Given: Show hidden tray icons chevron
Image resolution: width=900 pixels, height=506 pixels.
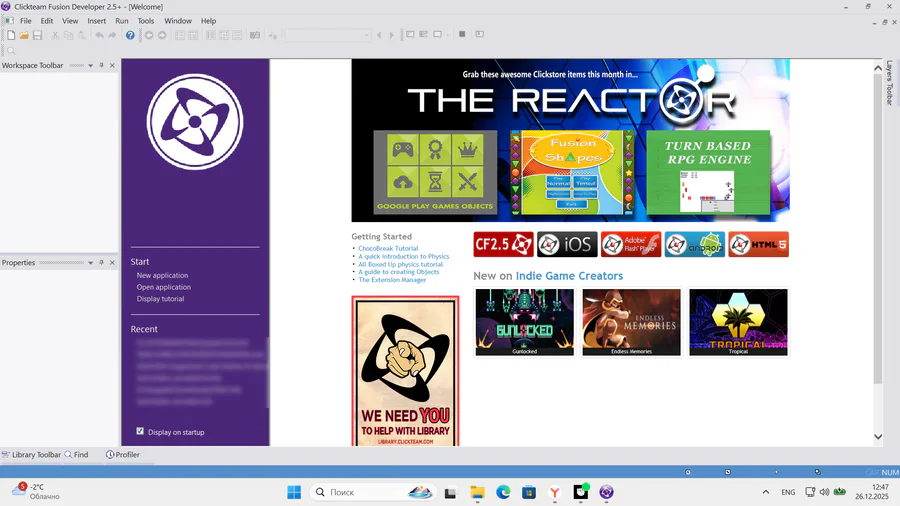Looking at the screenshot, I should point(766,492).
